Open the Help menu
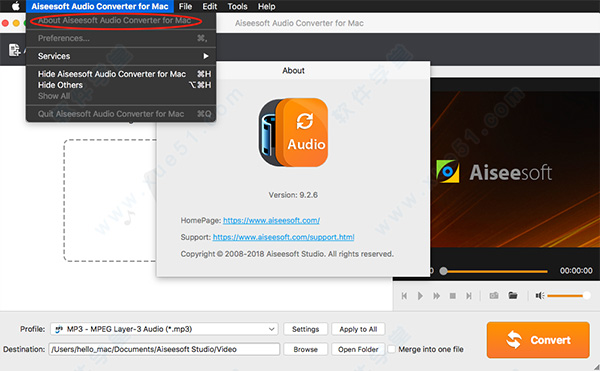600x371 pixels. [266, 6]
